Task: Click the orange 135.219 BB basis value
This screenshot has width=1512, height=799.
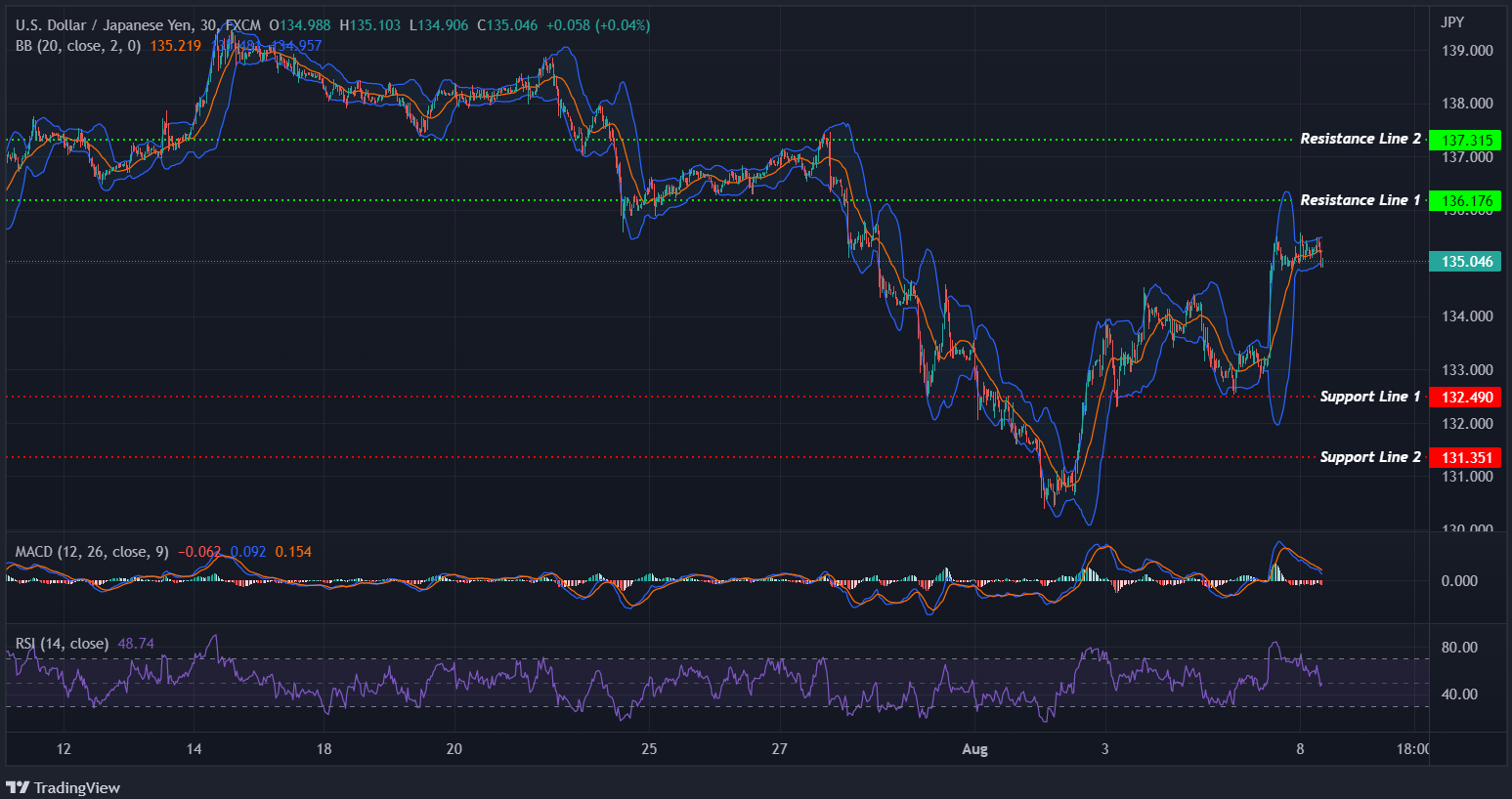Action: [x=176, y=45]
